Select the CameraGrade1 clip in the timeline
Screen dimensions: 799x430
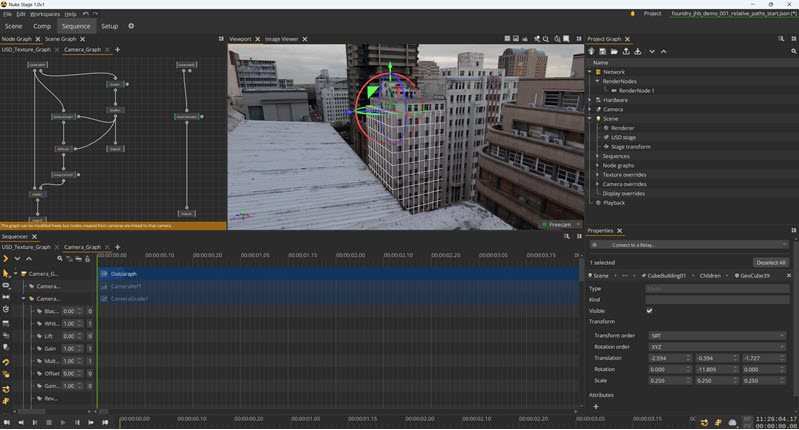pyautogui.click(x=130, y=299)
